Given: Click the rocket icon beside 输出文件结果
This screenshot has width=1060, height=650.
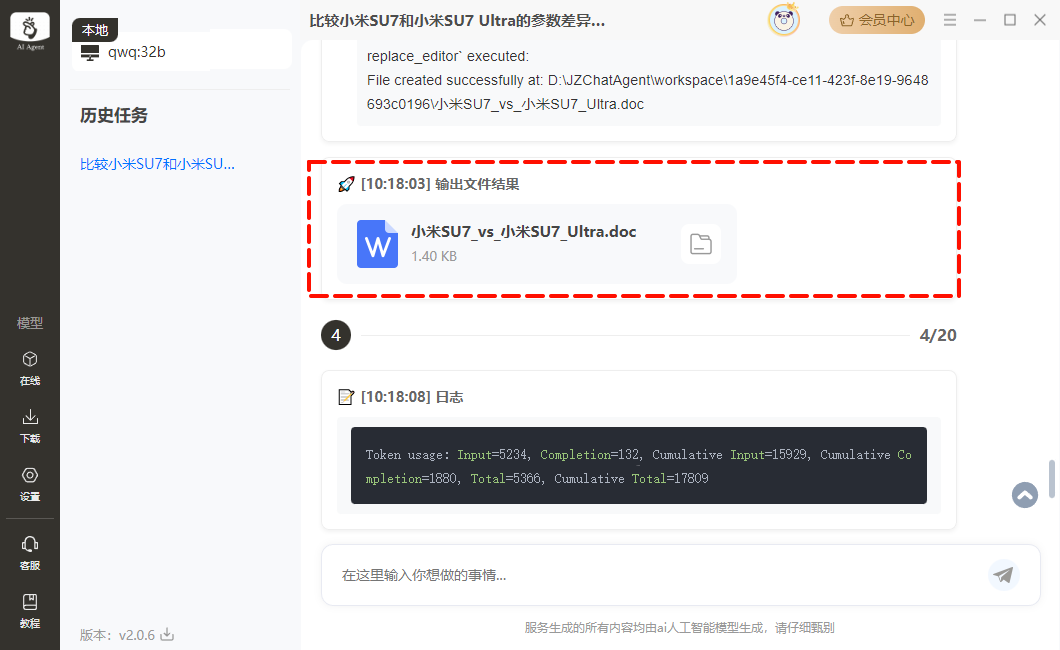Looking at the screenshot, I should [346, 184].
